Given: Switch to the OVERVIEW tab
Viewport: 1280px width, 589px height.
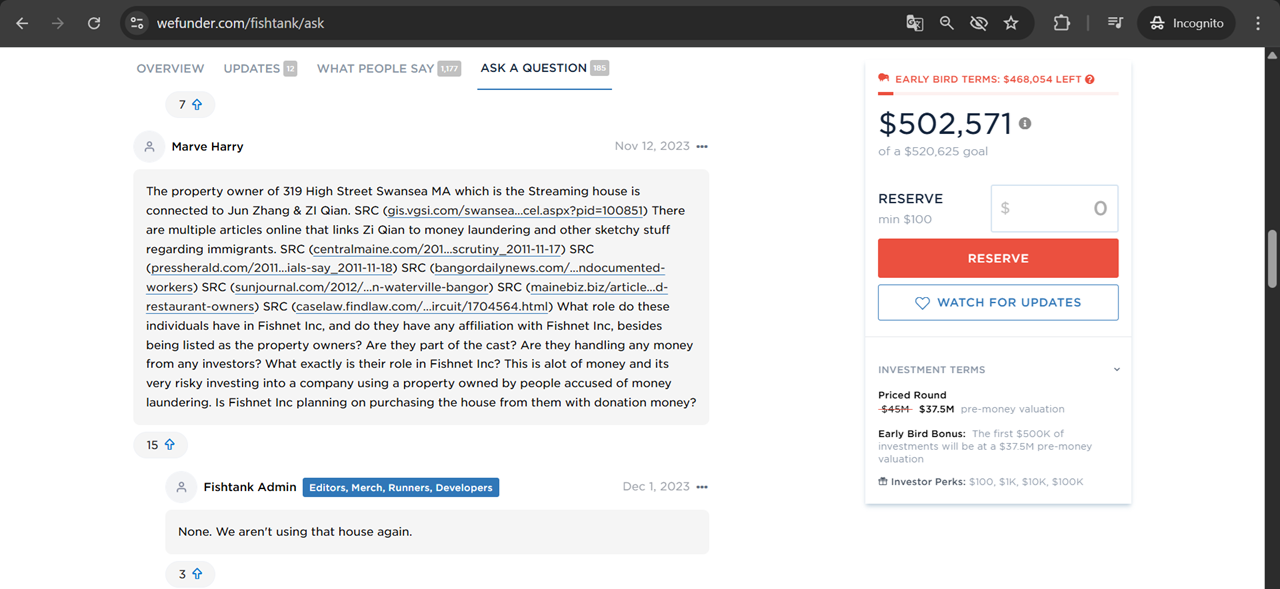Looking at the screenshot, I should pyautogui.click(x=170, y=68).
